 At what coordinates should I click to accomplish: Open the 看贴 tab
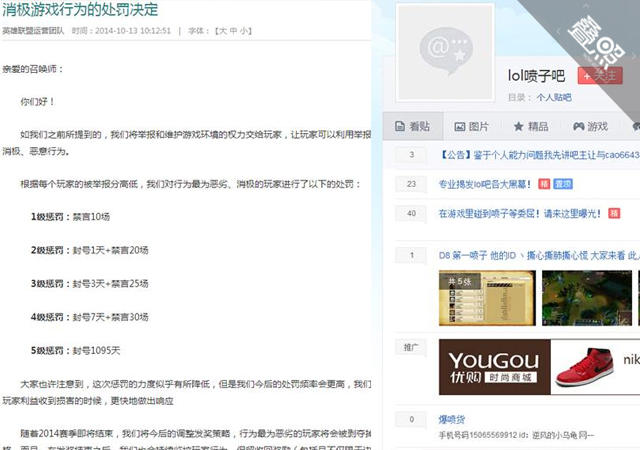tap(413, 127)
